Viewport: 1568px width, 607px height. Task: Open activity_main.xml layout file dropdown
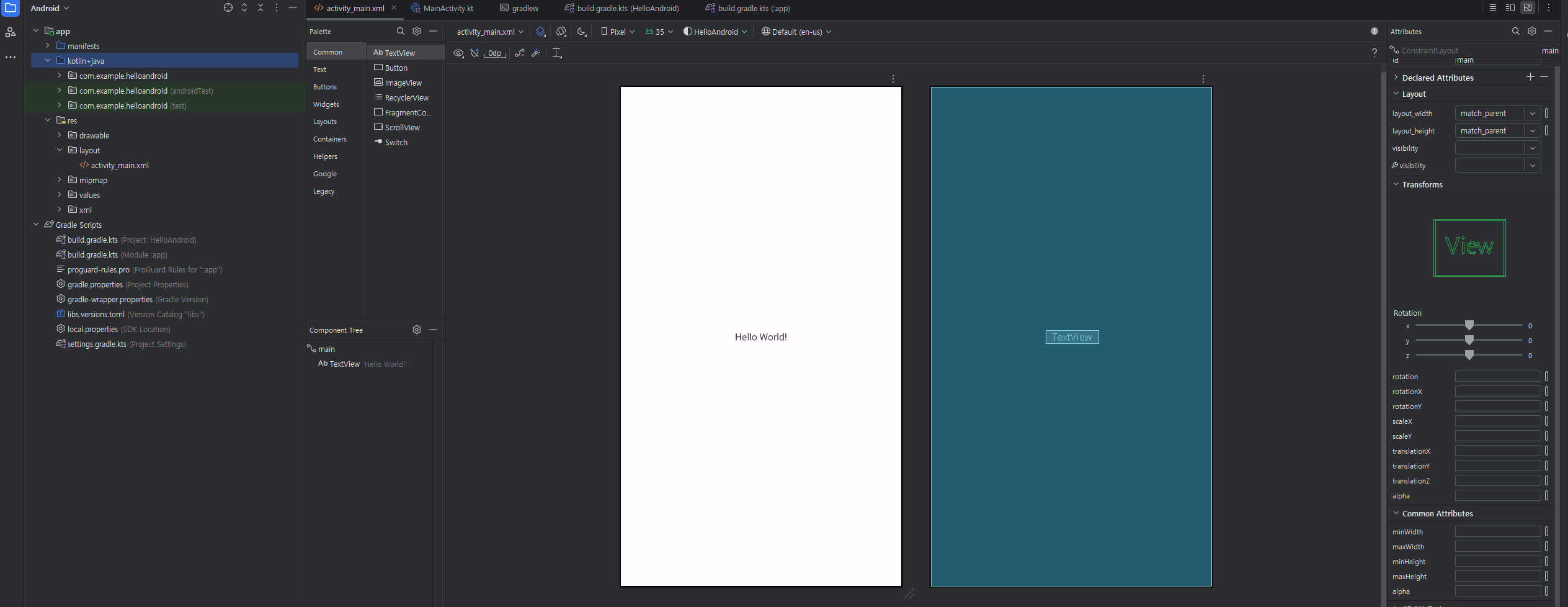(490, 32)
